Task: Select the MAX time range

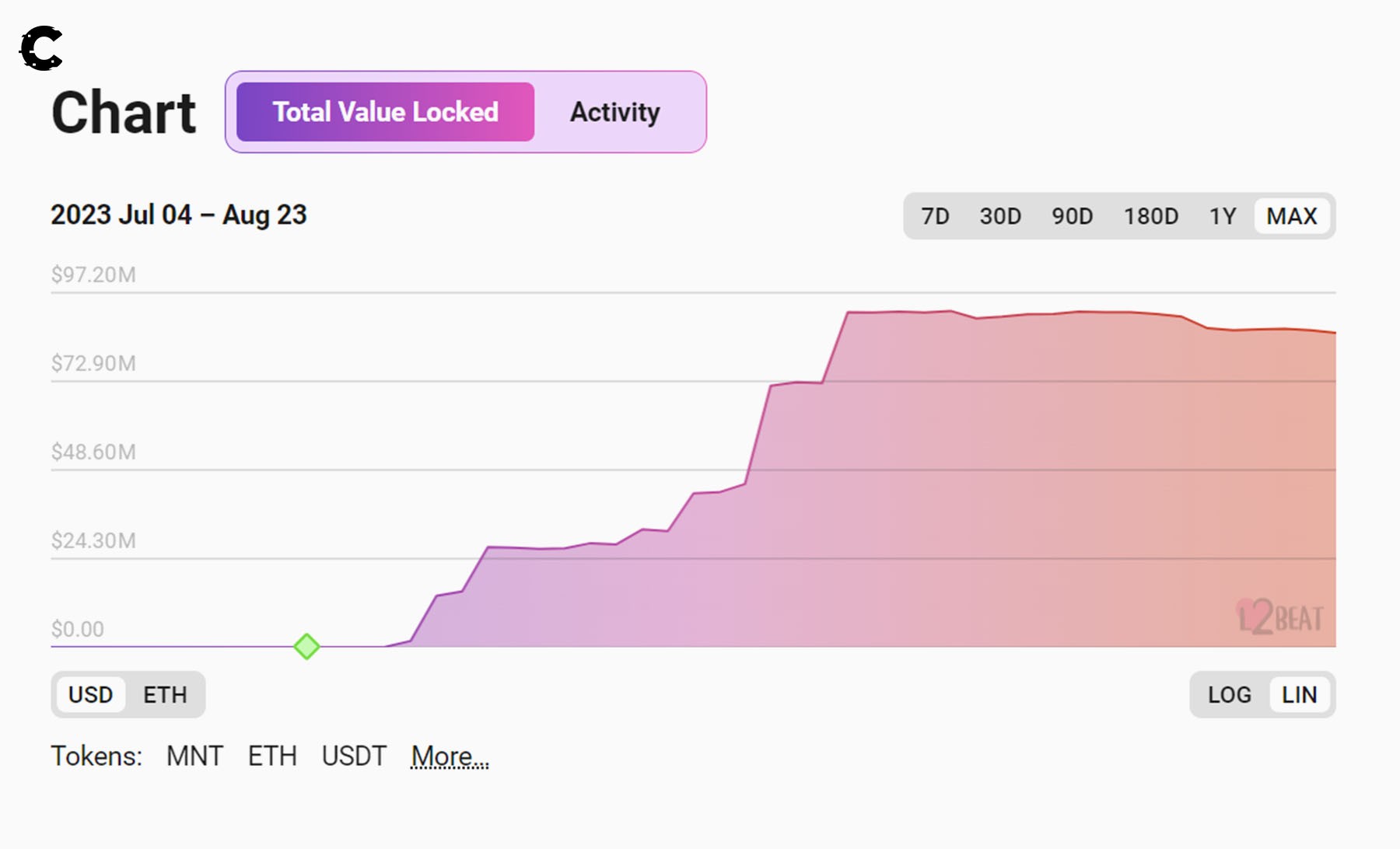Action: click(x=1291, y=216)
